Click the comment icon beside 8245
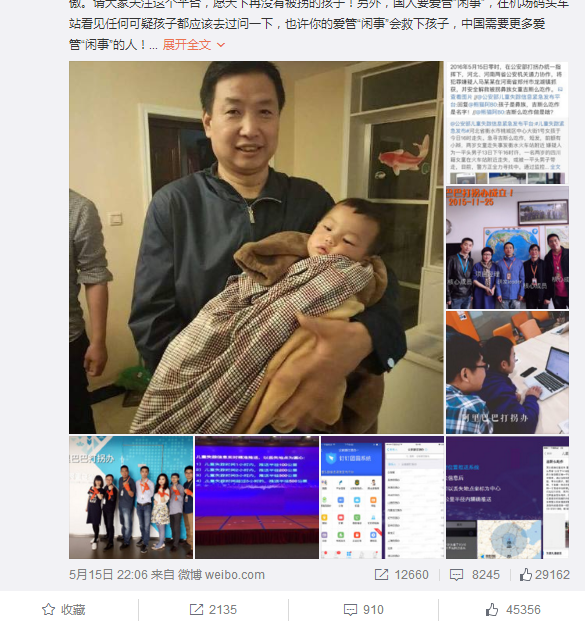 [456, 575]
